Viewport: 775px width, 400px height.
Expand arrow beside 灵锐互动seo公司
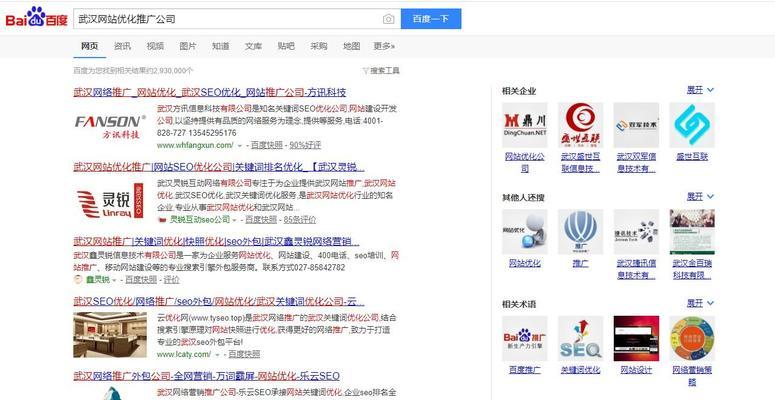click(x=234, y=220)
